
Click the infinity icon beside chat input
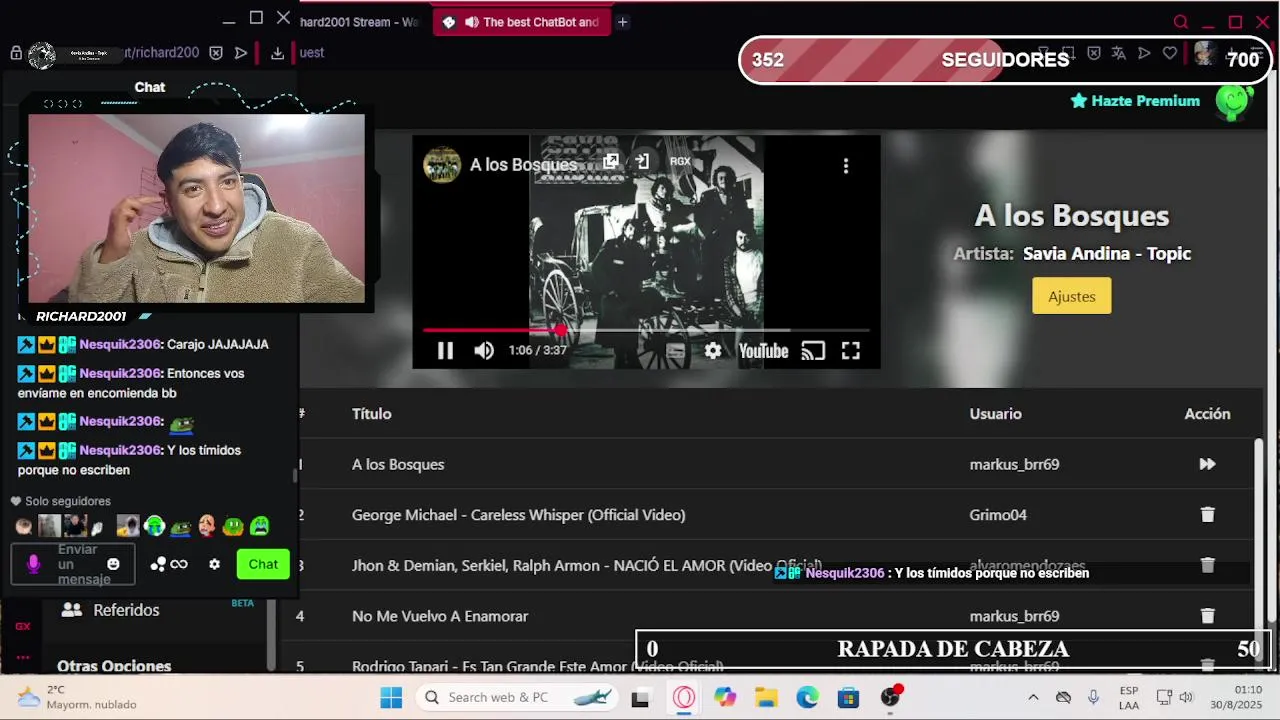179,564
